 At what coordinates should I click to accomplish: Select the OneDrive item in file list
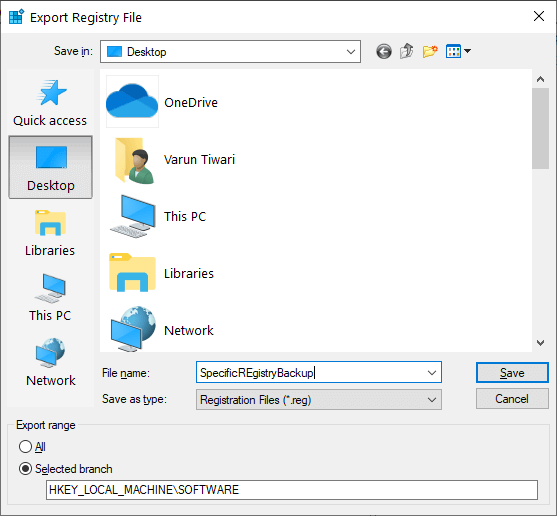coord(162,102)
